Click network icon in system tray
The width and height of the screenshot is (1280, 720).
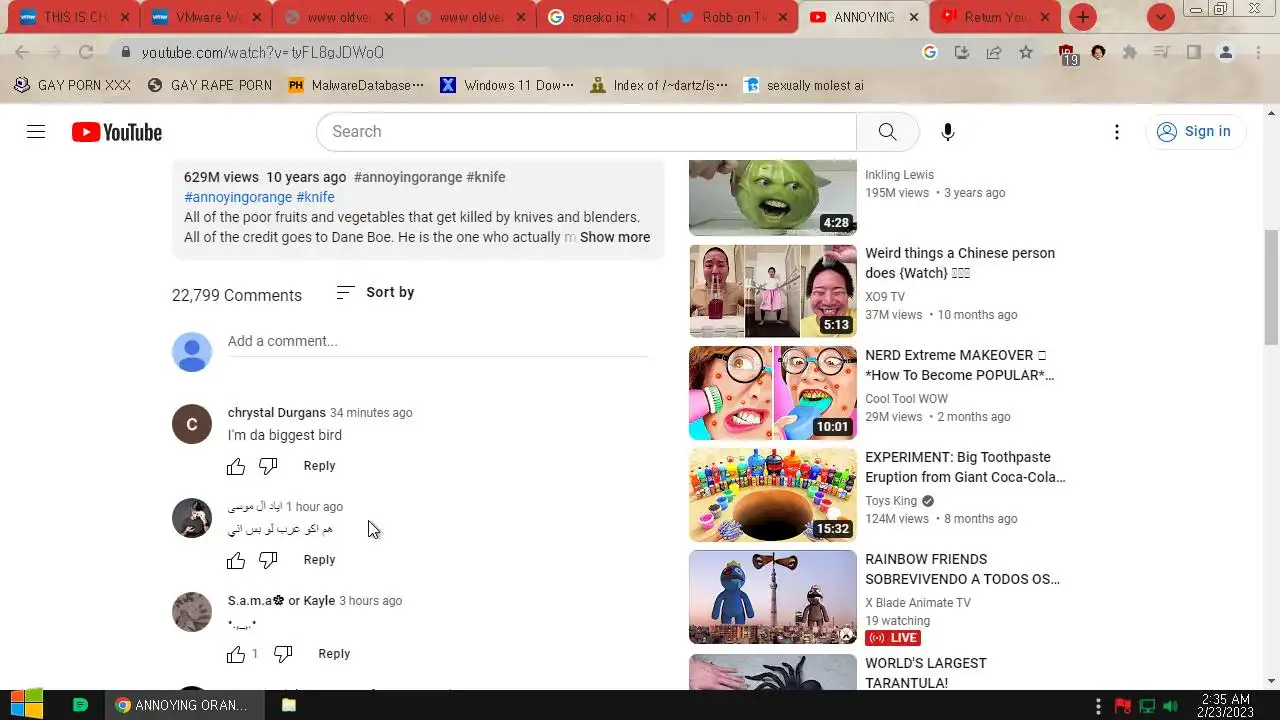1147,705
